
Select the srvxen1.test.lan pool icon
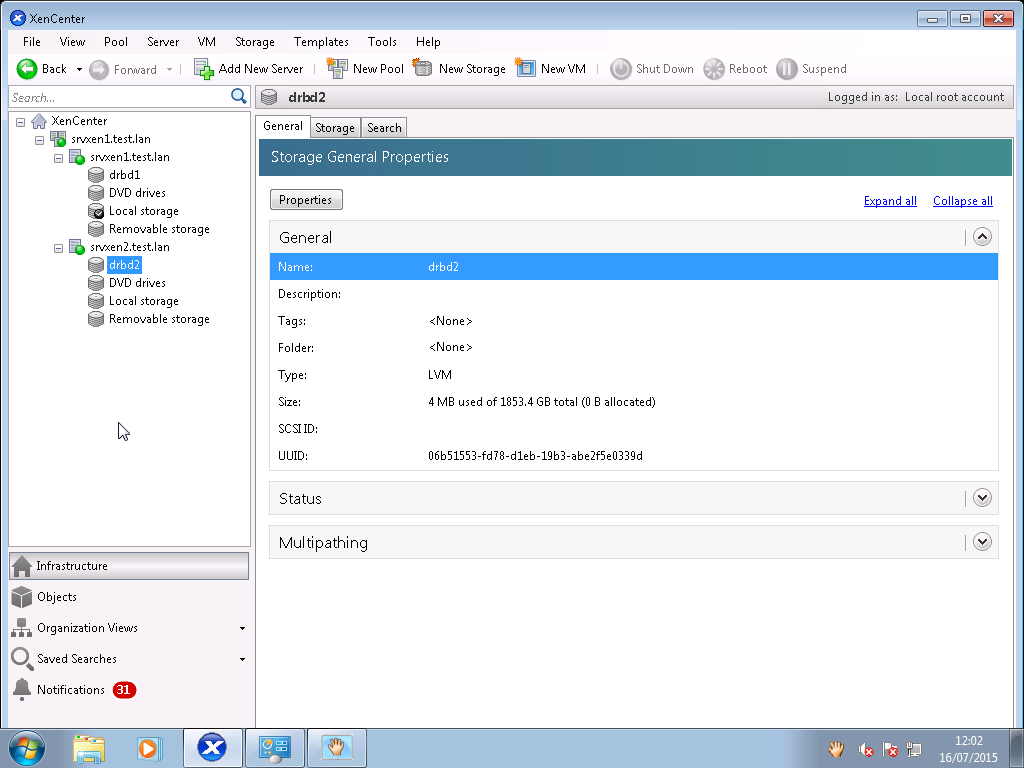(x=58, y=139)
